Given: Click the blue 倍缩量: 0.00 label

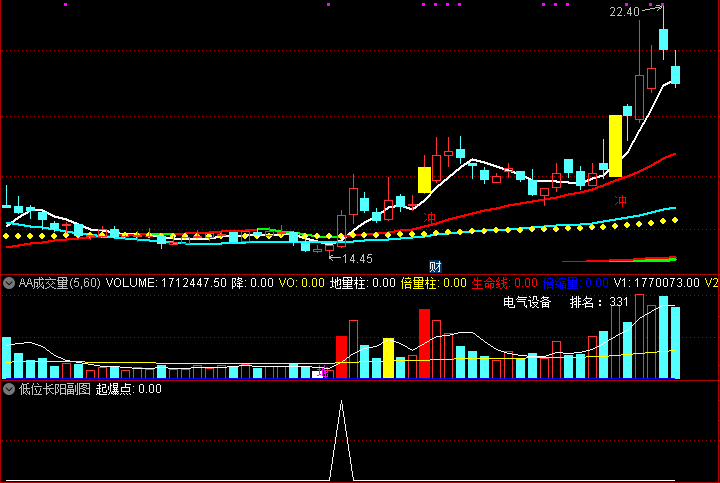Looking at the screenshot, I should point(576,283).
